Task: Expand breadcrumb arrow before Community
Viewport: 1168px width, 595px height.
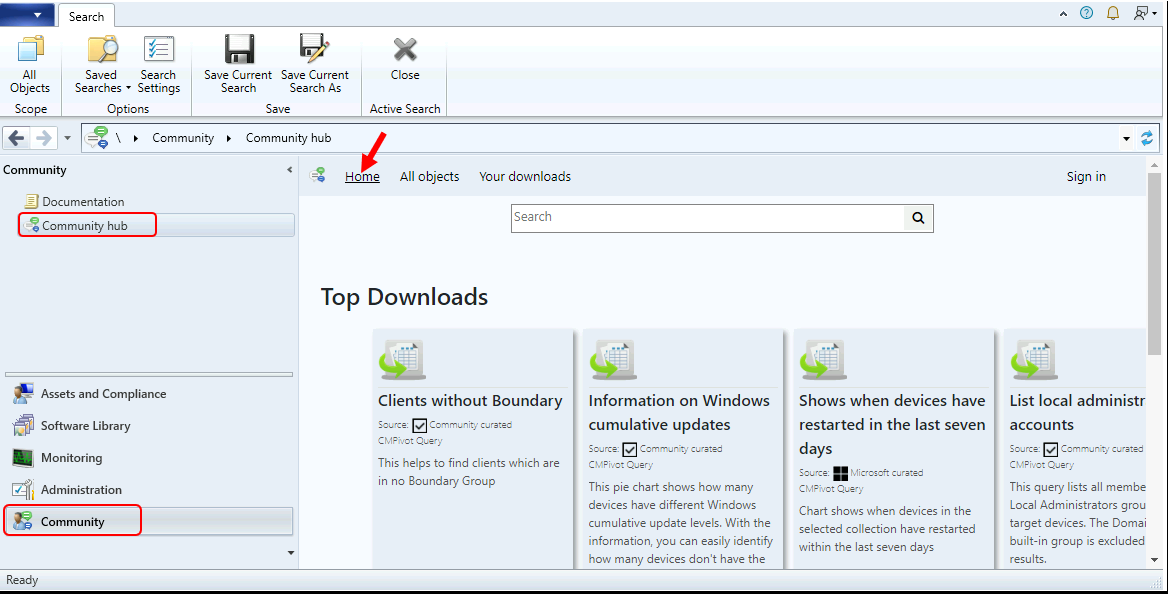Action: coord(136,139)
